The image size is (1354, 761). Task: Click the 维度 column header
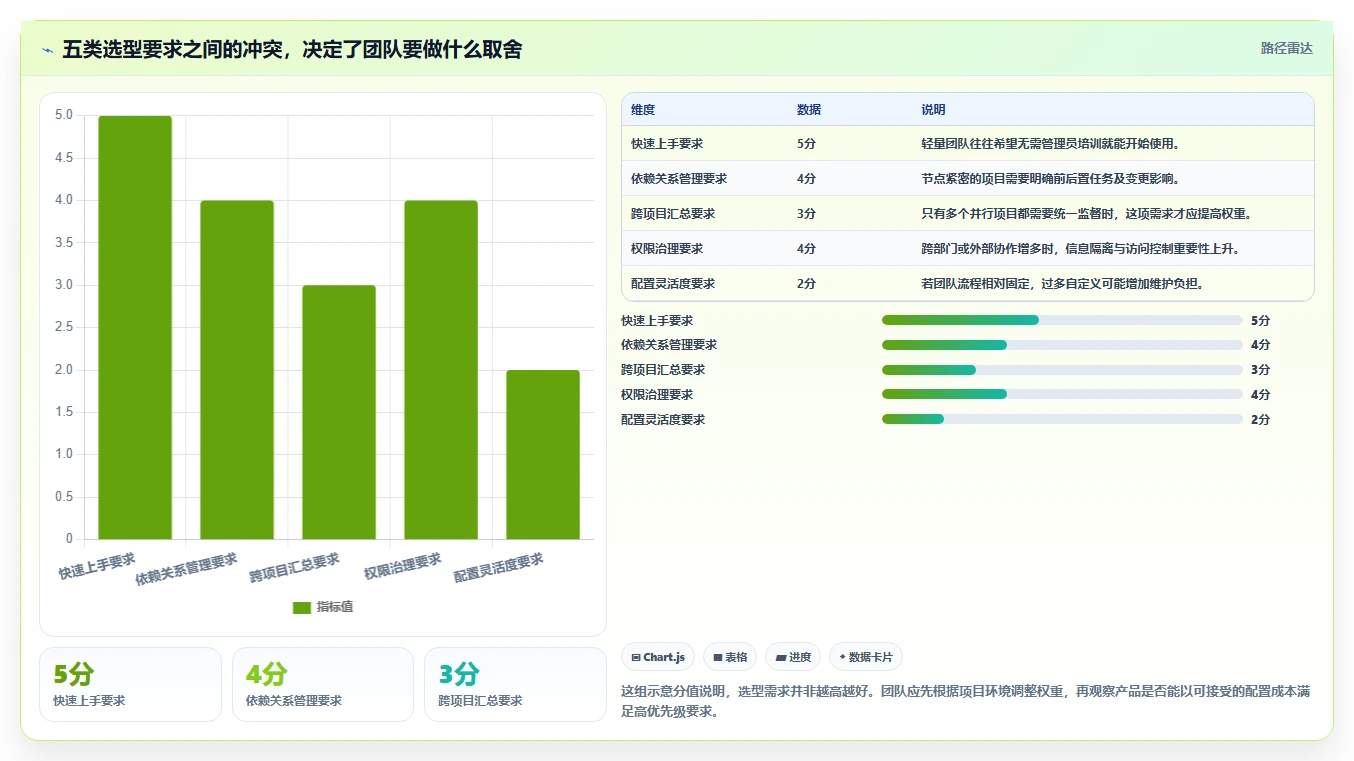point(643,110)
